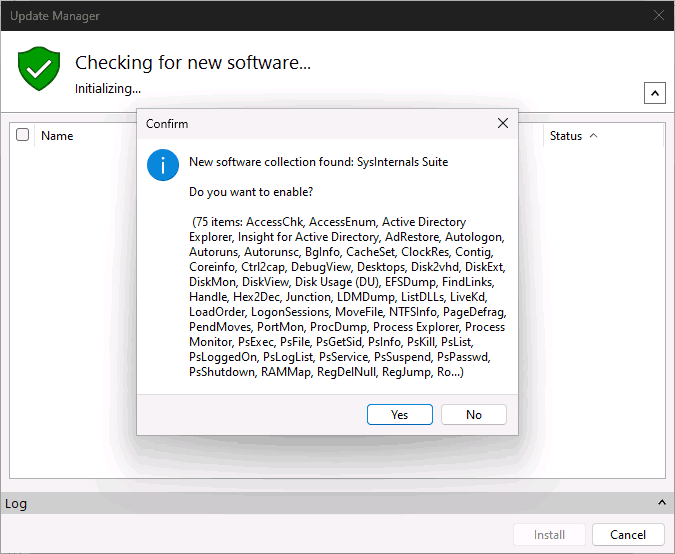Open the Log section header

[x=337, y=503]
